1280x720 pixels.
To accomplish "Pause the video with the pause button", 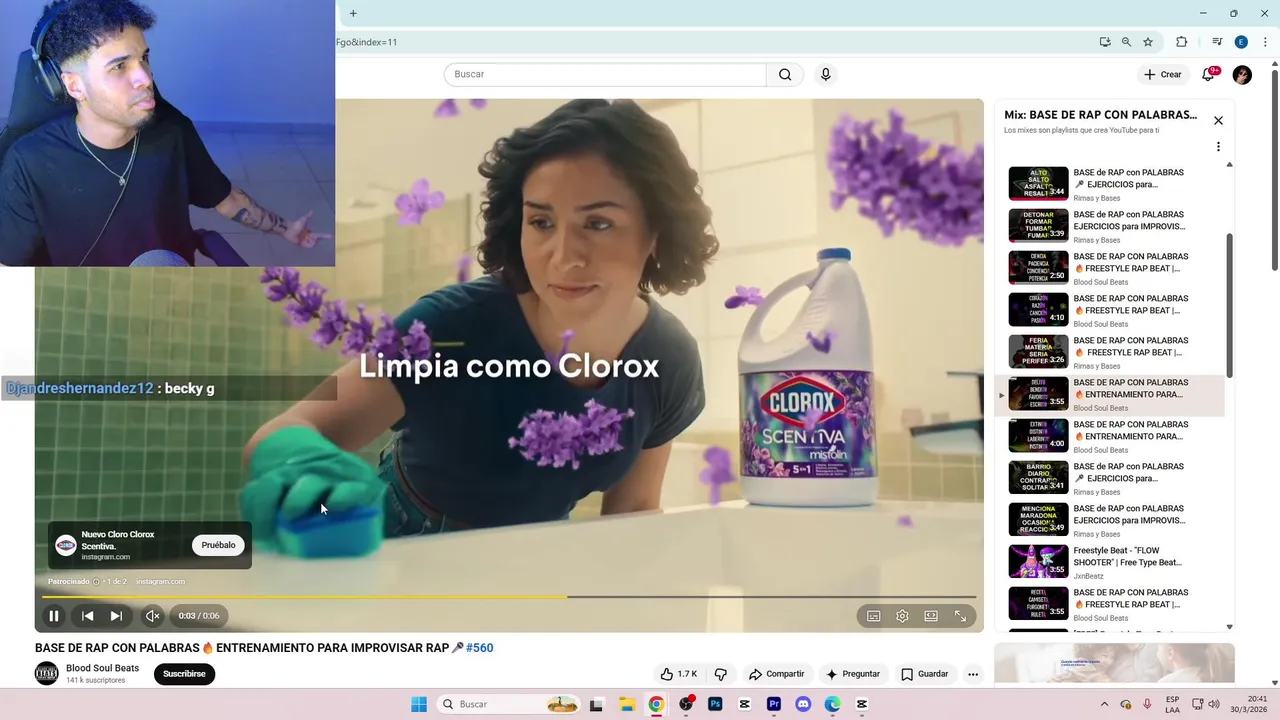I will coord(54,616).
